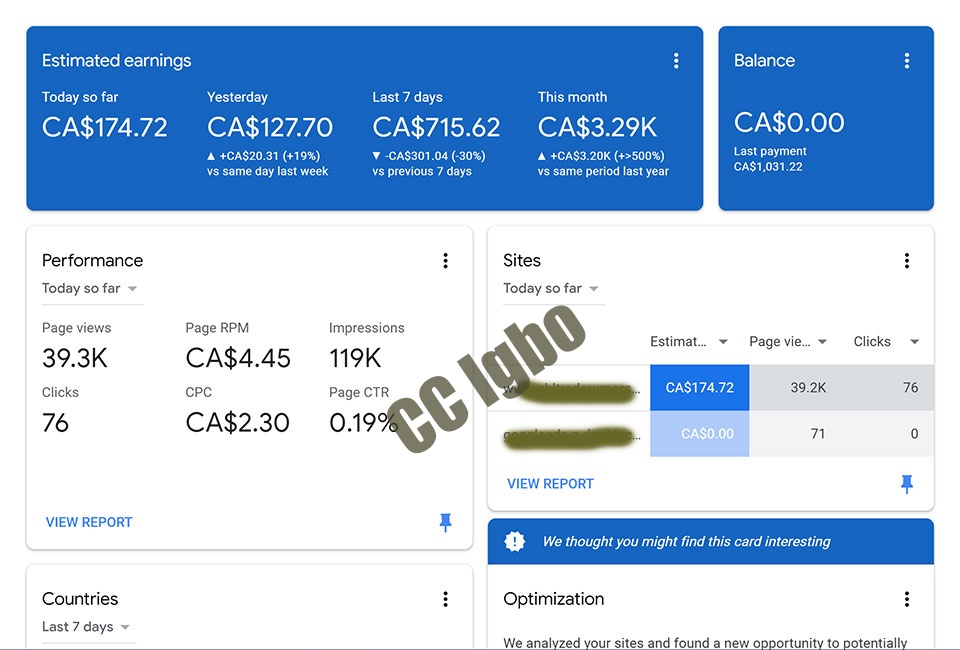This screenshot has height=650, width=960.
Task: Click VIEW REPORT in Sites card
Action: 550,484
